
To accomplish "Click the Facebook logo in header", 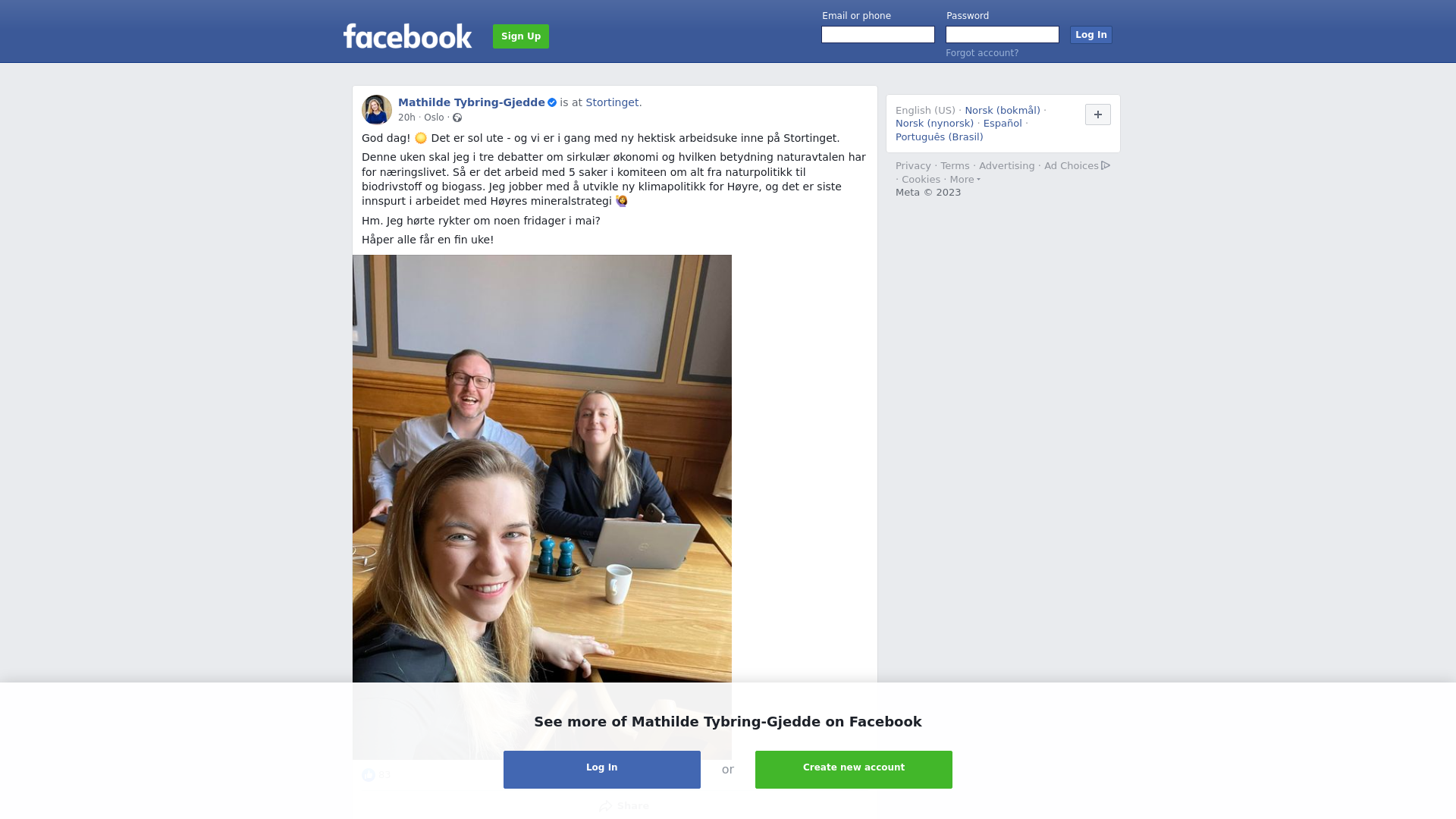I will pos(407,36).
